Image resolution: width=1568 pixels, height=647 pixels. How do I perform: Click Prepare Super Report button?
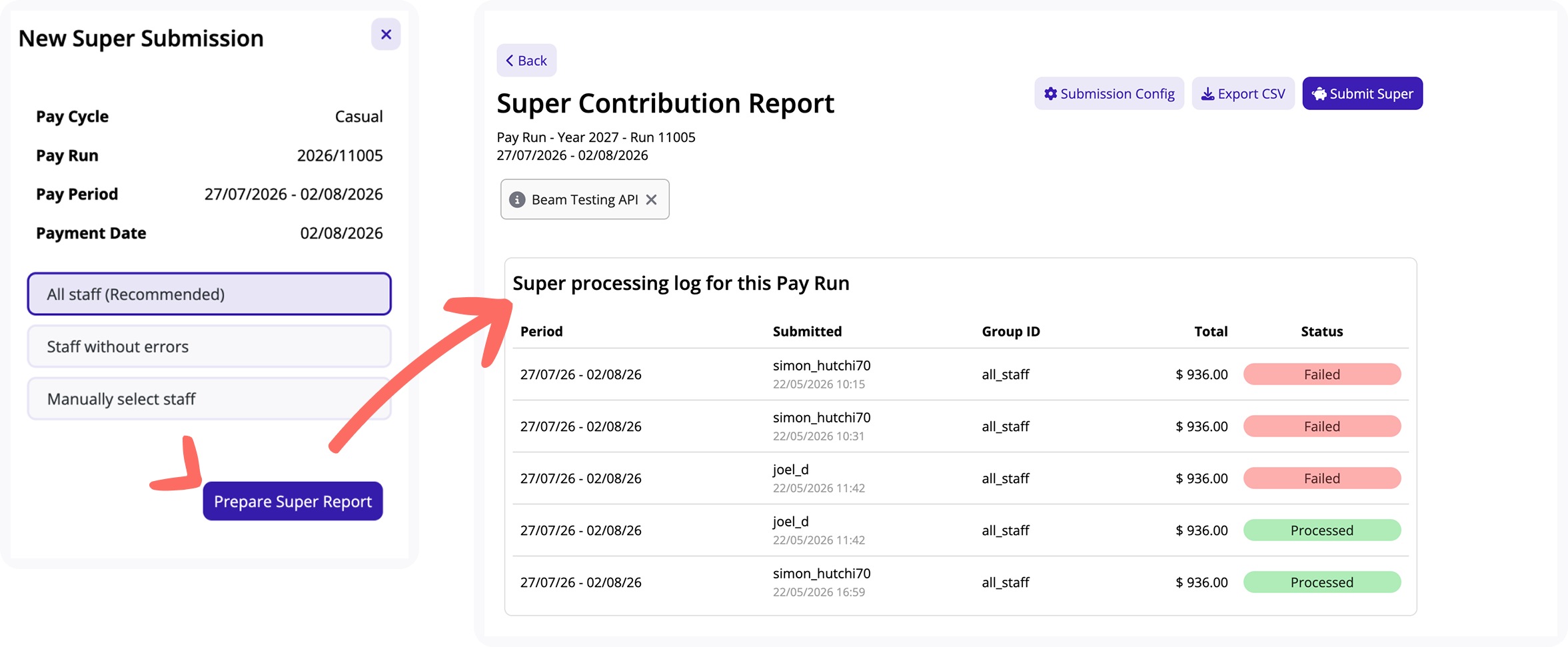[x=293, y=501]
